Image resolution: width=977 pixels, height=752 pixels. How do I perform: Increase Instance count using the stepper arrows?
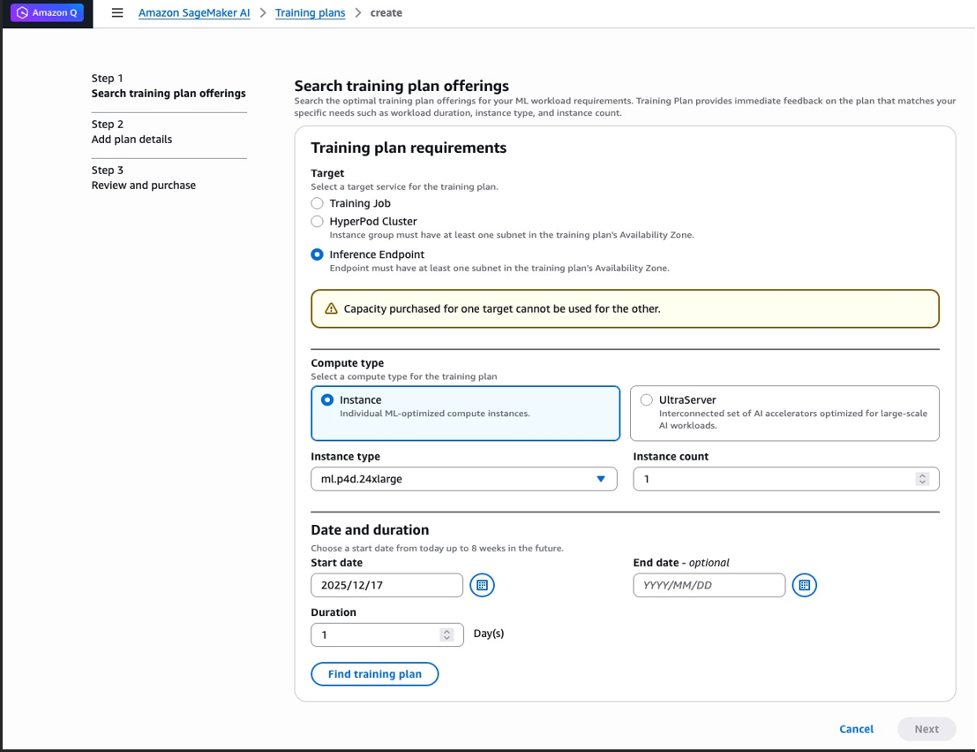tap(922, 479)
